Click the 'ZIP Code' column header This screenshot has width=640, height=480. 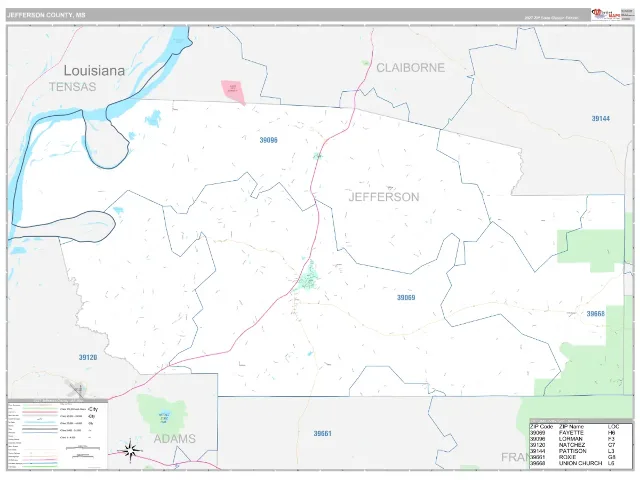coord(542,427)
